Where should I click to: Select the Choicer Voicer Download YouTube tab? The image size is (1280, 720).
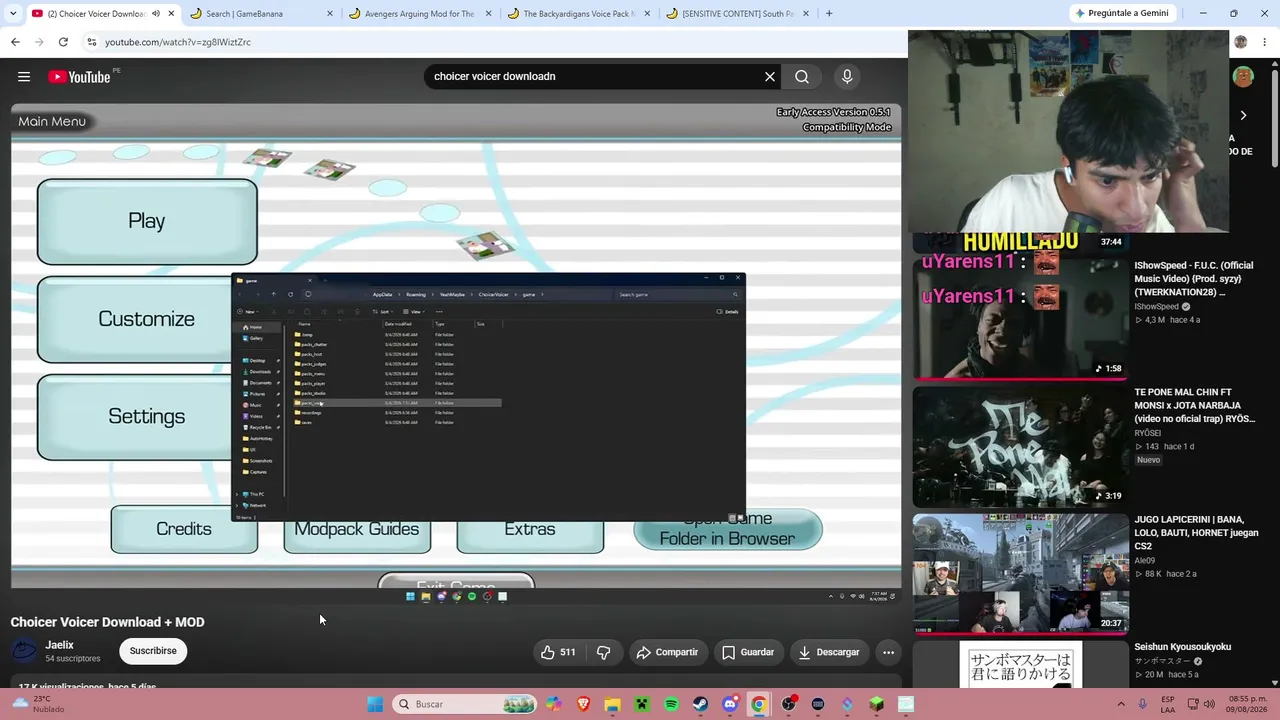coord(102,14)
